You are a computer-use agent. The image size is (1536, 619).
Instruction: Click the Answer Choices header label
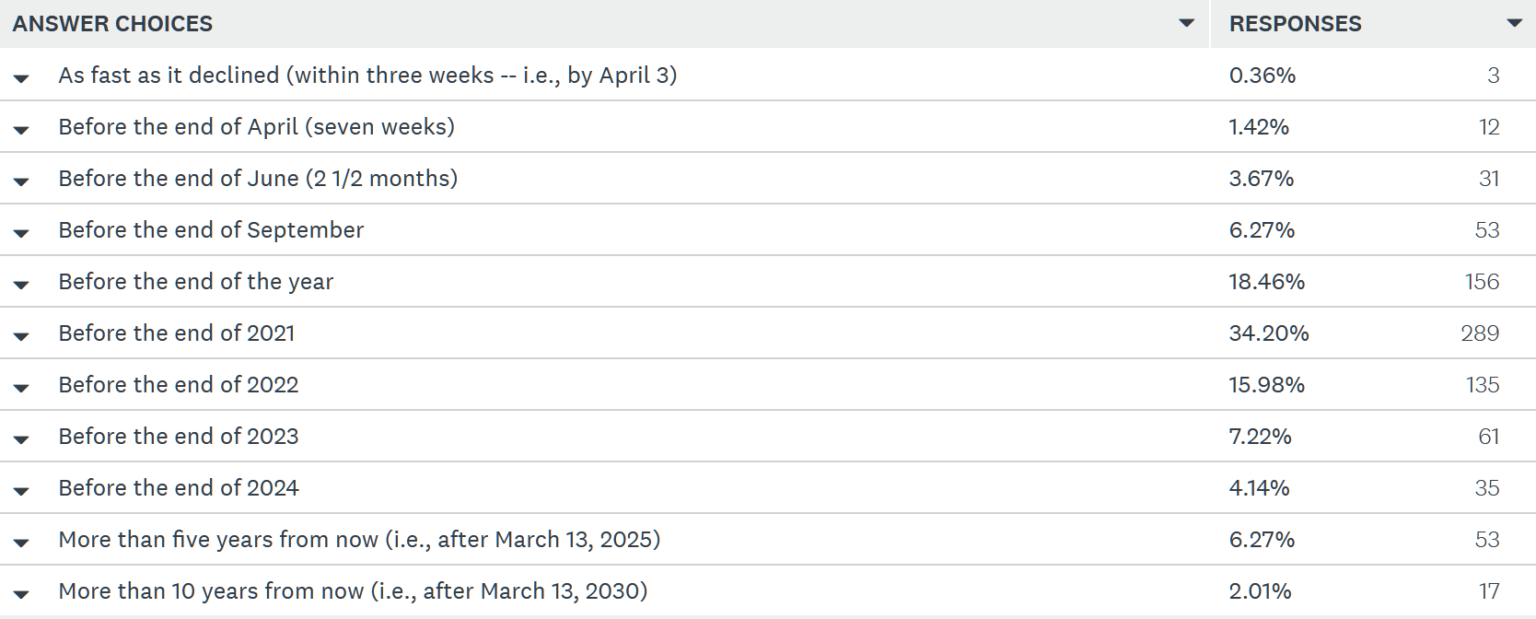(112, 24)
